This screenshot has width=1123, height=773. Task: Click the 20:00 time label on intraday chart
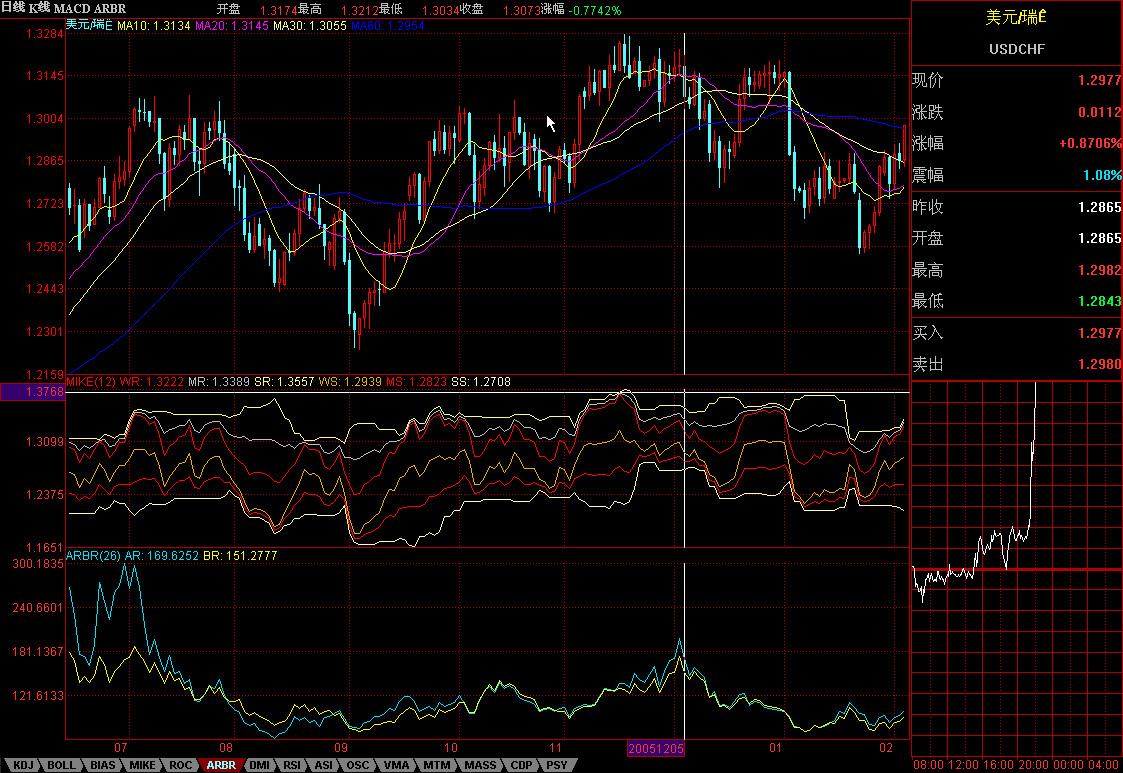pyautogui.click(x=1033, y=765)
